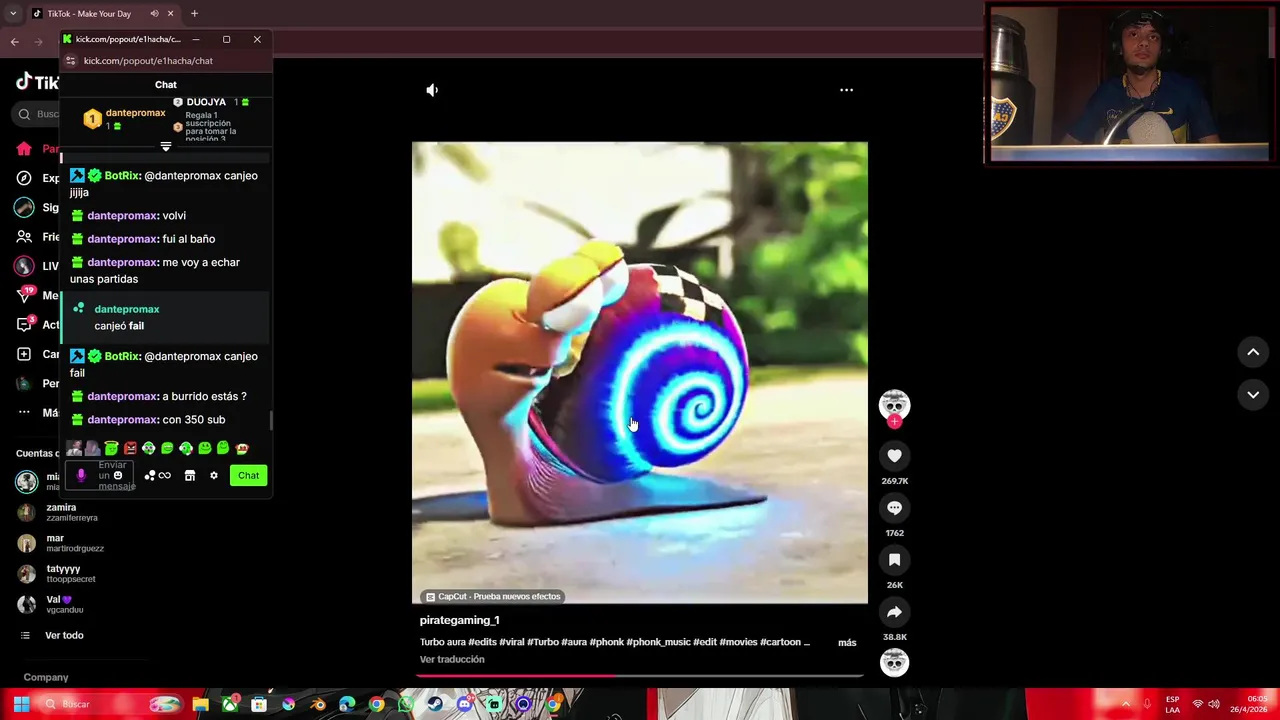
Task: Seek on the red video progress bar
Action: click(x=640, y=676)
